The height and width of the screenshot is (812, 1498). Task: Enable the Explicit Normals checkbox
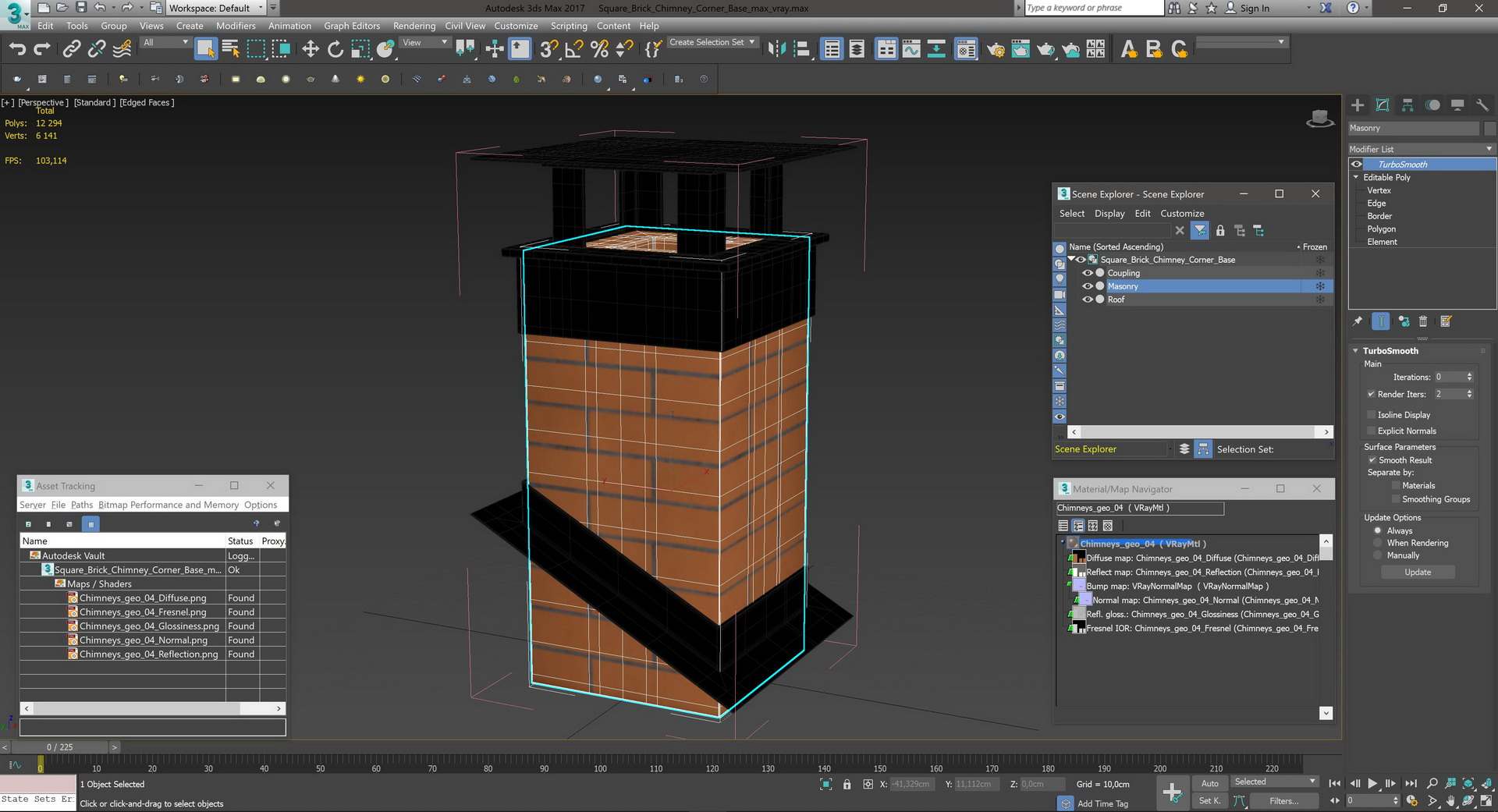[x=1371, y=431]
